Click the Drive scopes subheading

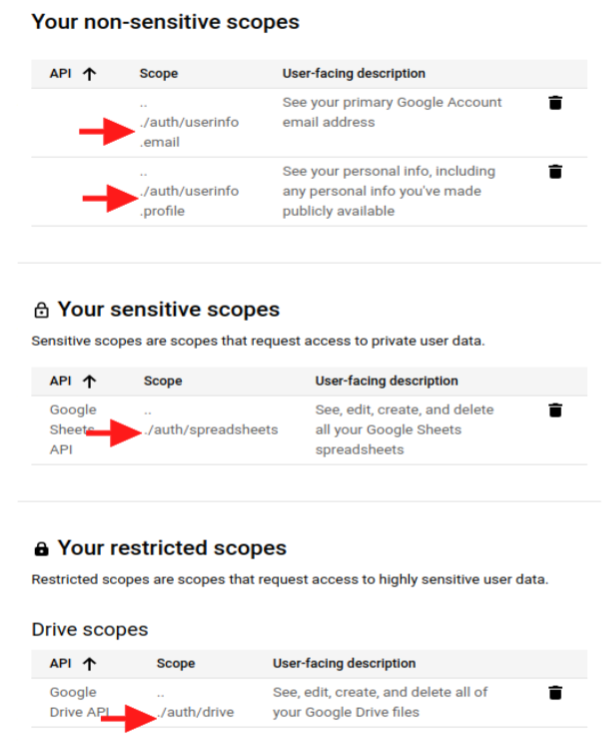(90, 629)
